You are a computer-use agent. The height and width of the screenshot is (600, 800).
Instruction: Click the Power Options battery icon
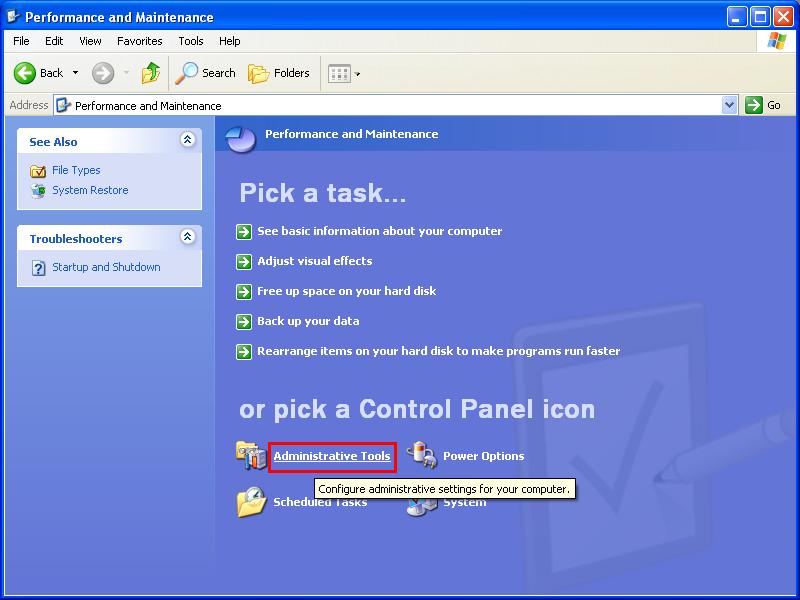point(422,455)
